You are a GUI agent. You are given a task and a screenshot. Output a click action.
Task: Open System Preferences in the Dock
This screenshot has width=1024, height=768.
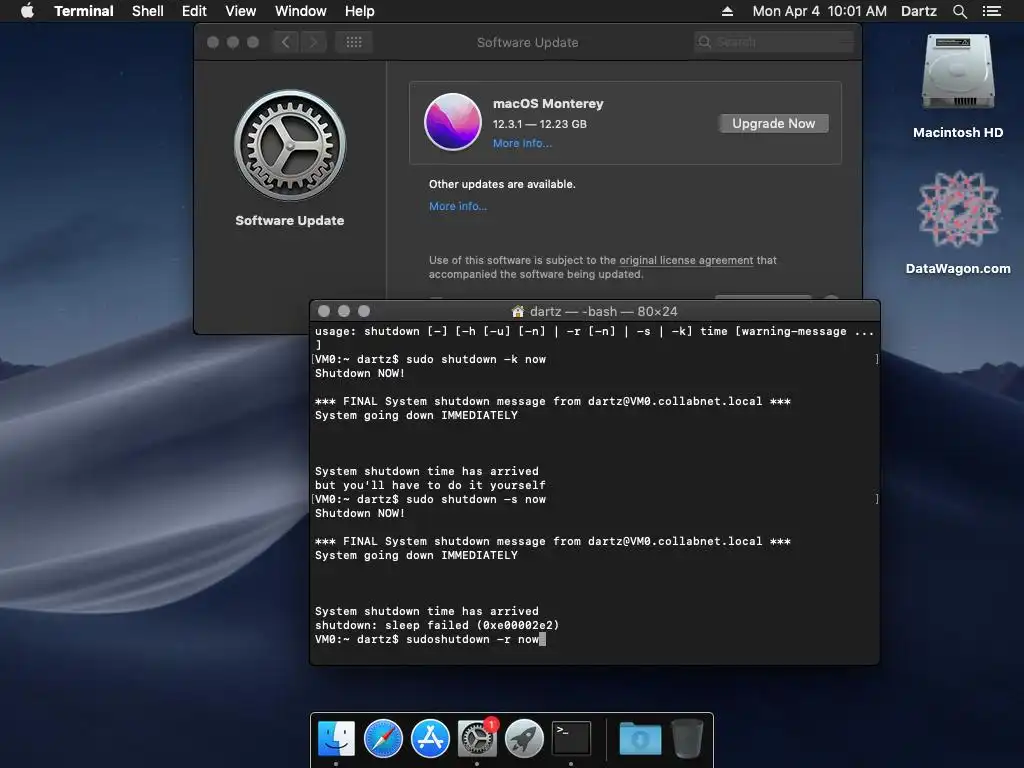[477, 738]
